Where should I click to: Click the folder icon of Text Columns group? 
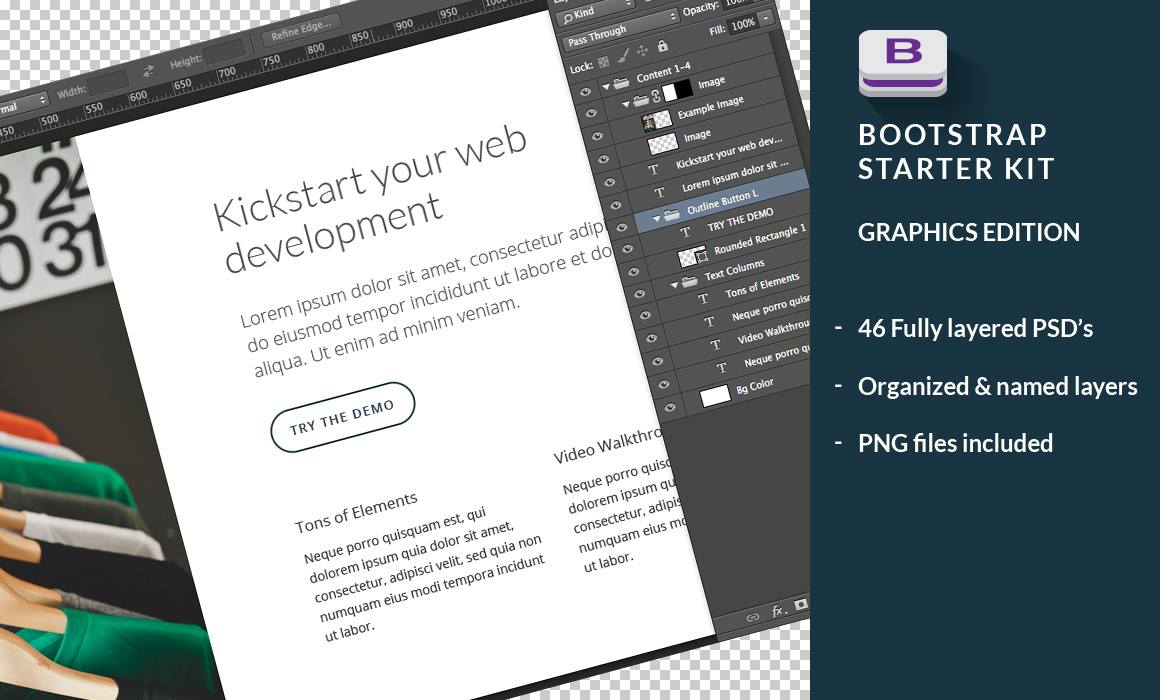tap(689, 281)
